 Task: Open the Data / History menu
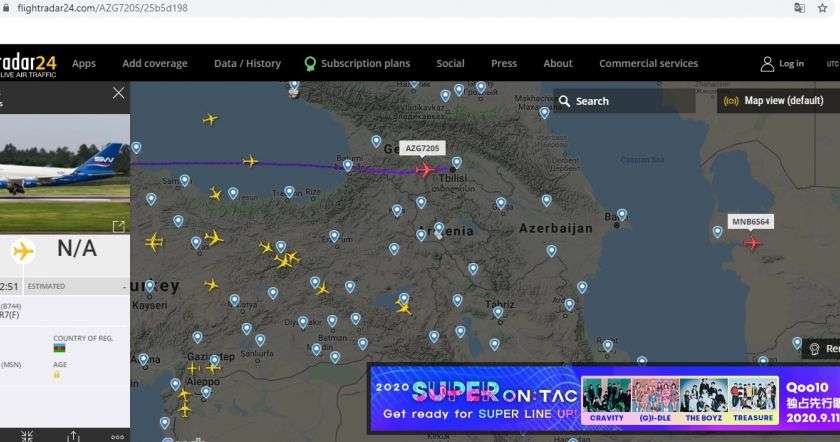coord(247,64)
